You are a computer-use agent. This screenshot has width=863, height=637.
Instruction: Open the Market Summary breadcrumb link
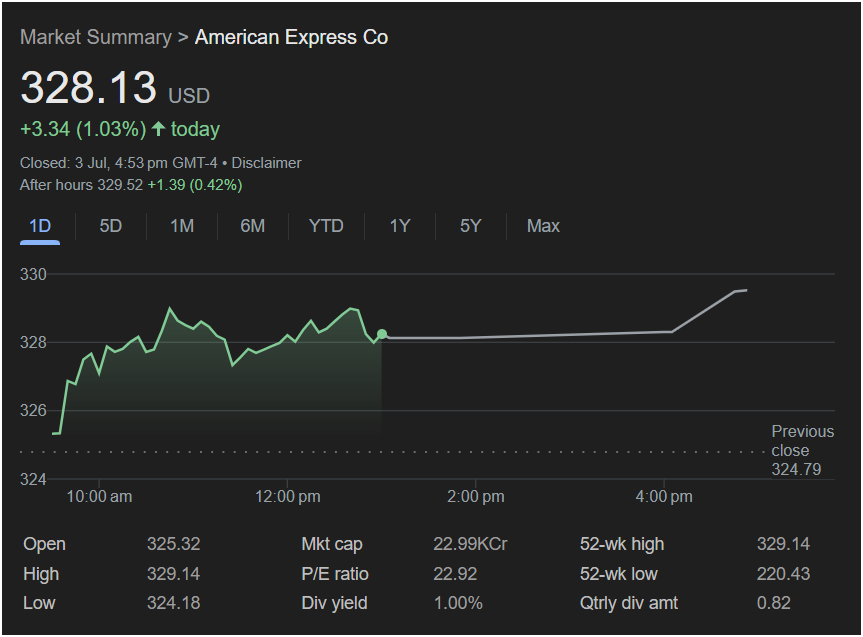96,37
